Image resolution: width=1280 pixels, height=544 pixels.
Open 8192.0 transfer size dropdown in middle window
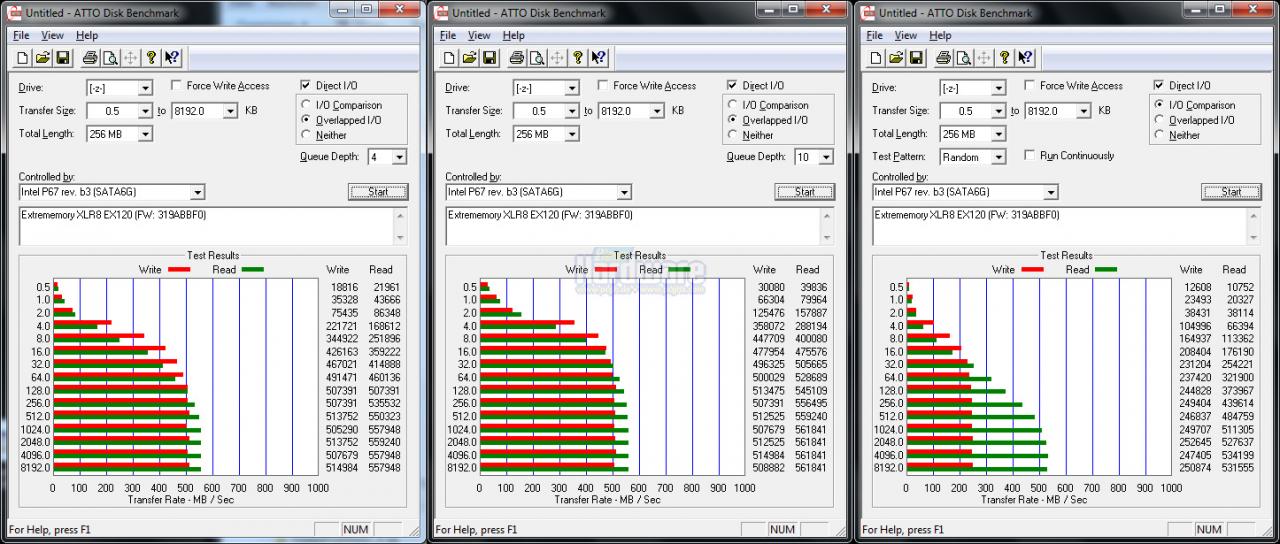point(657,111)
